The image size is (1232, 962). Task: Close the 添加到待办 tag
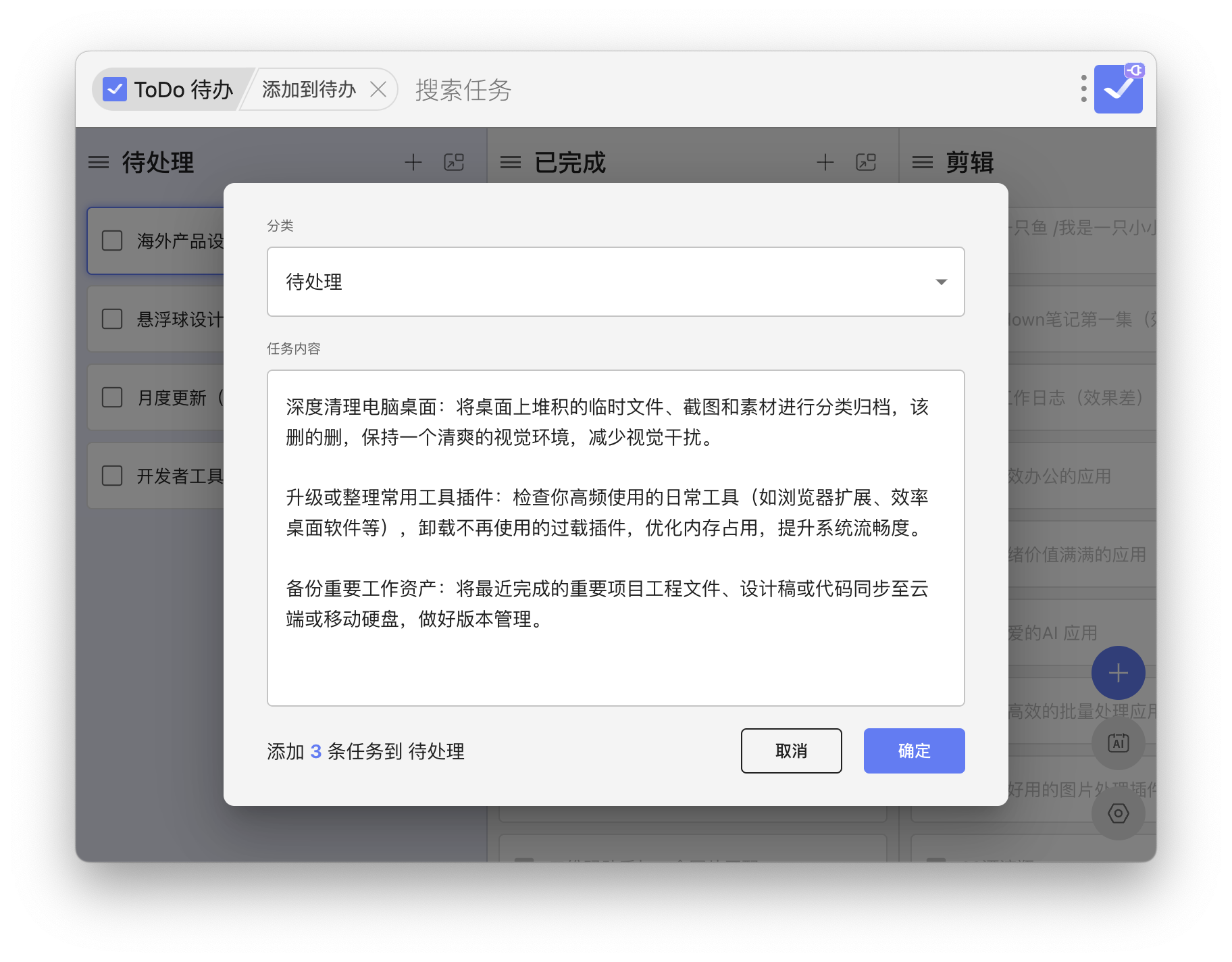(x=378, y=89)
